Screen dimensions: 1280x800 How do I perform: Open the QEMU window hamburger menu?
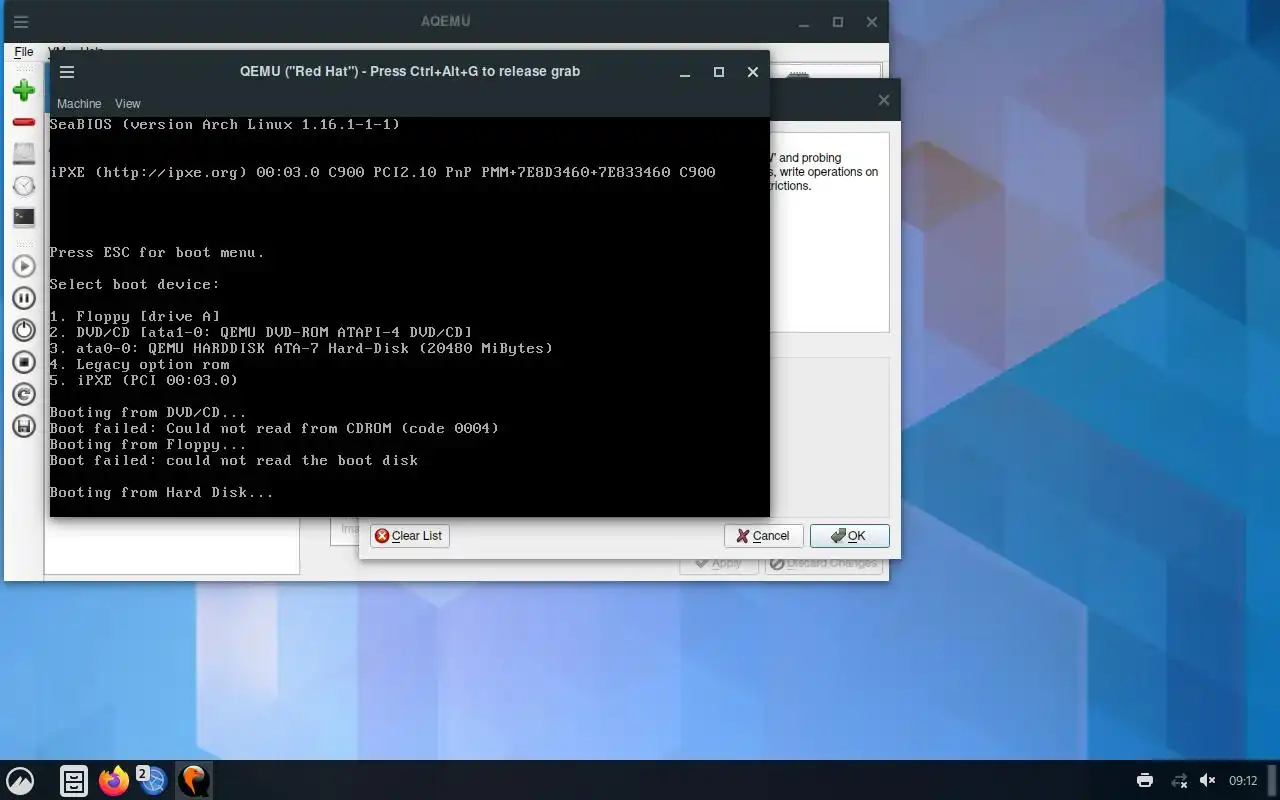tap(67, 72)
